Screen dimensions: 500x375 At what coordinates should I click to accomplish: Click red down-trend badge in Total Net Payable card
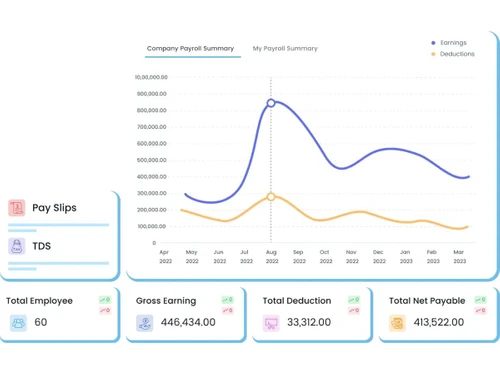[x=481, y=310]
